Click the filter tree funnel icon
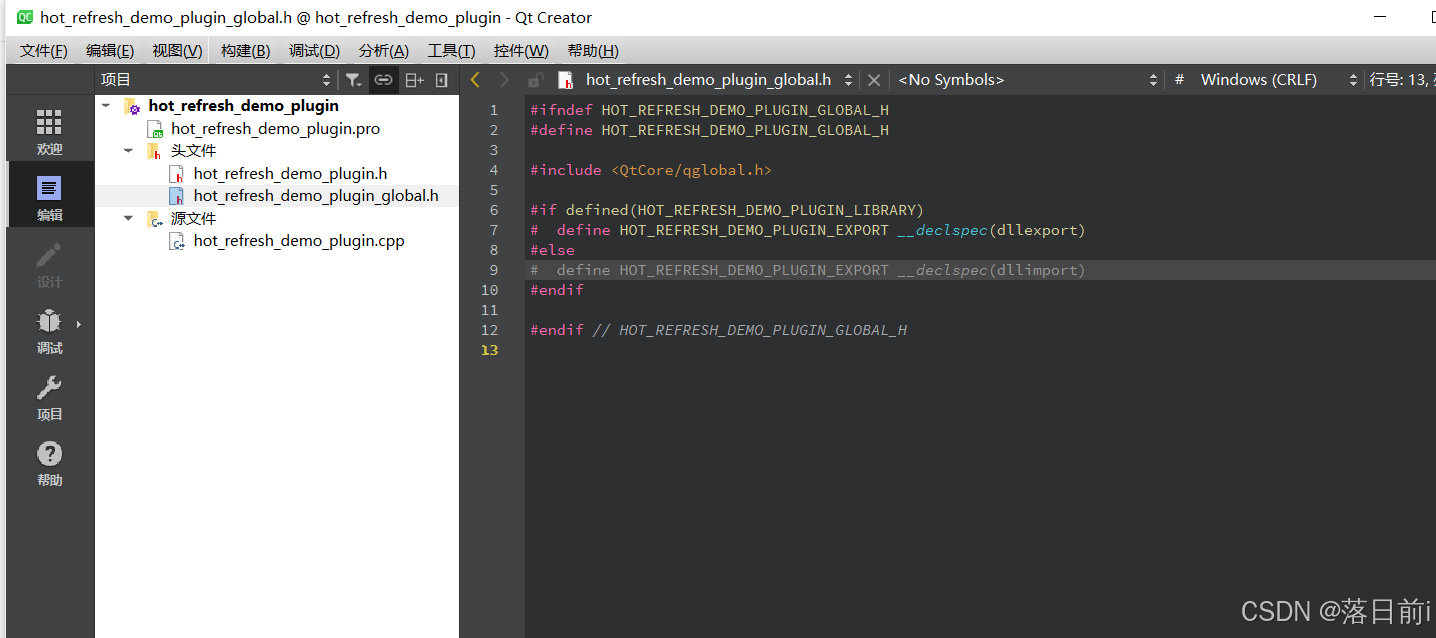Screen dimensions: 1436x638 coord(353,80)
